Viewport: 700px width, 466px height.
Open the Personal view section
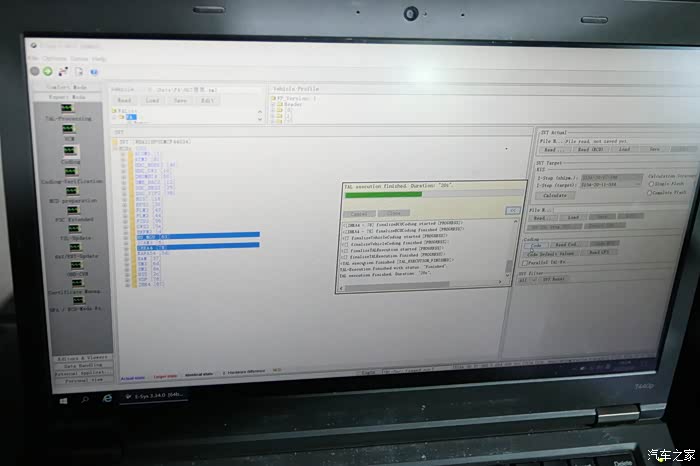pos(83,380)
